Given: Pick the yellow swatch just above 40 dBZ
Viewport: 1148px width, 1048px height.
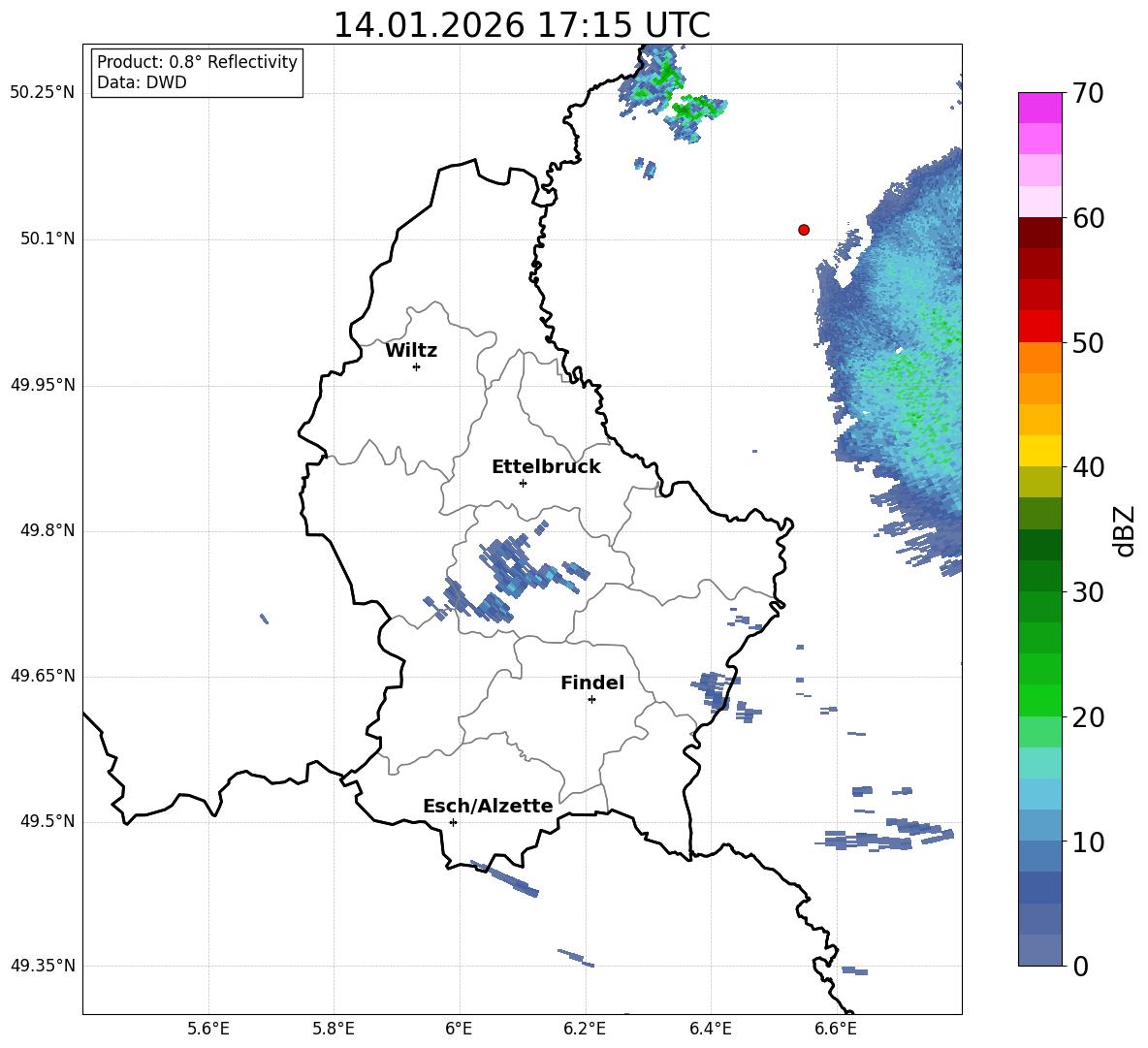Looking at the screenshot, I should point(1040,451).
